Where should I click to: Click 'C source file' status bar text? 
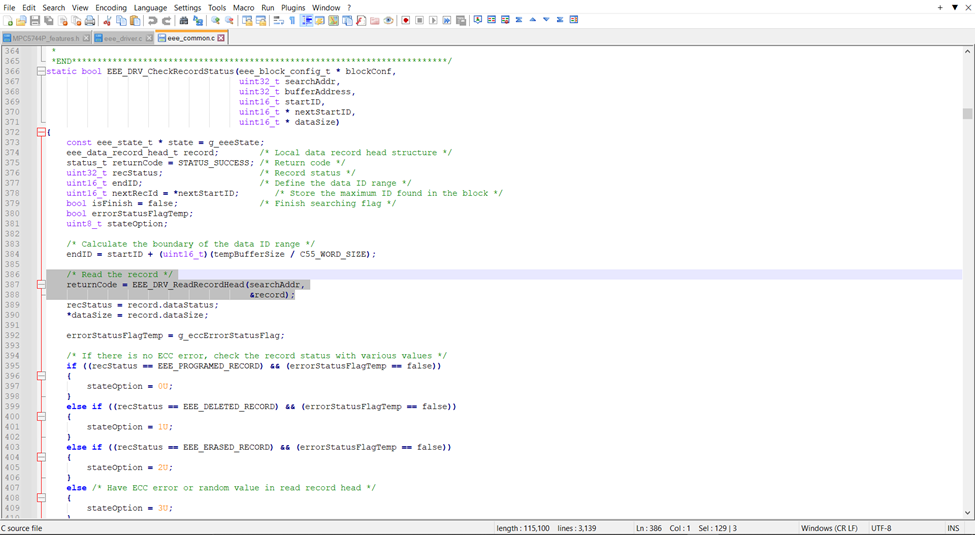(x=22, y=528)
